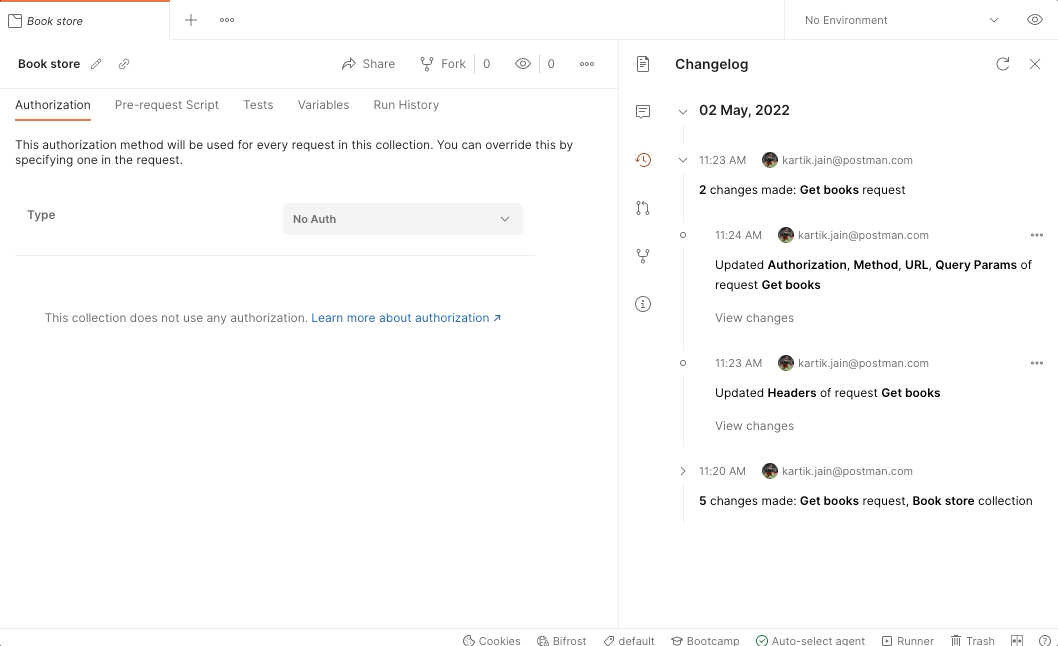This screenshot has width=1058, height=646.
Task: Click the Learn more about authorization link
Action: coord(398,317)
